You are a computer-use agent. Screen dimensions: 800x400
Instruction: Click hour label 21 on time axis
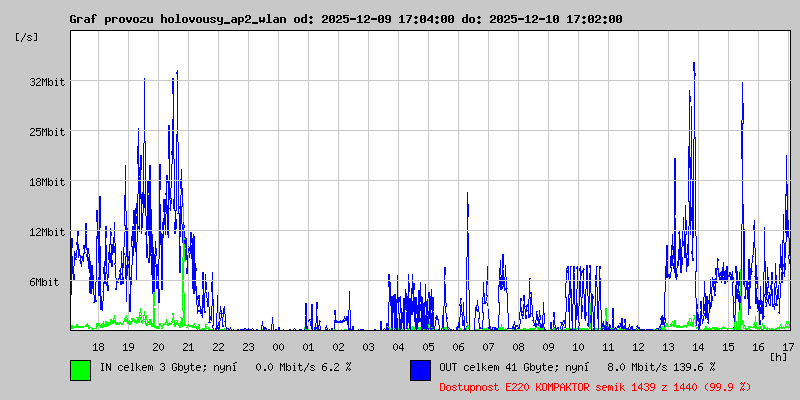click(x=188, y=347)
